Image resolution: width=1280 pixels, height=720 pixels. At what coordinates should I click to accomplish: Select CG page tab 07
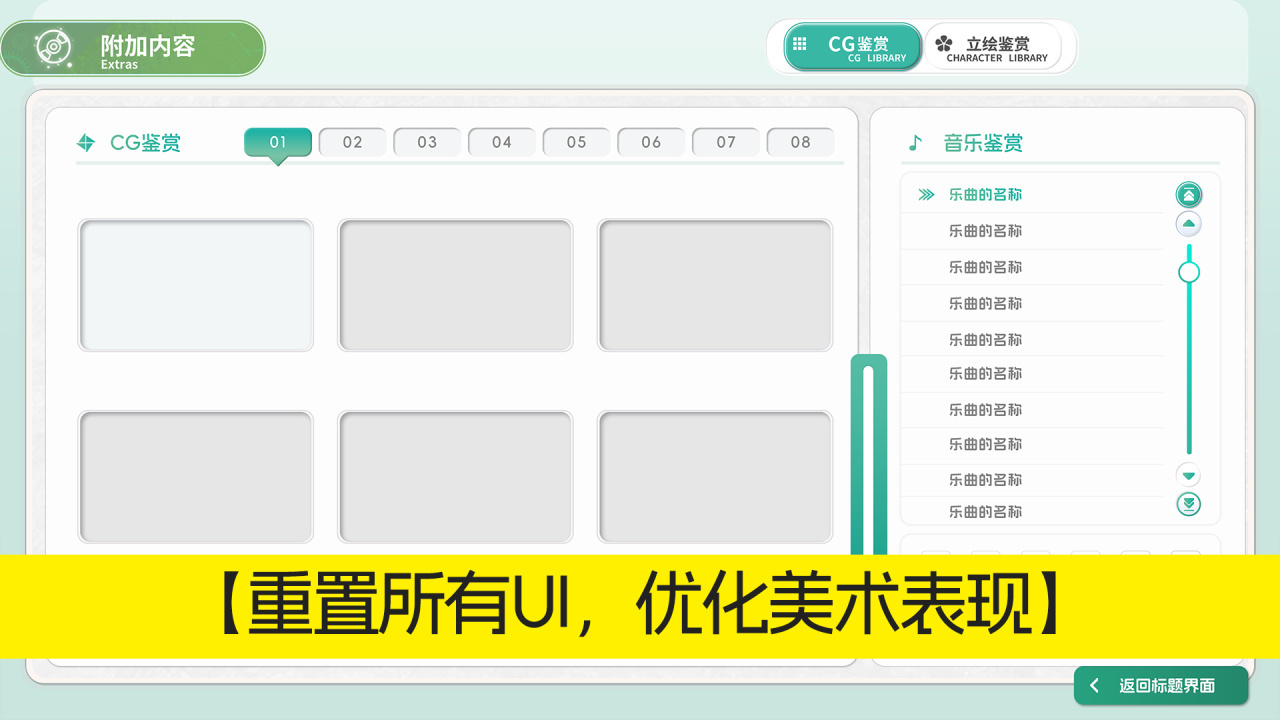point(726,142)
